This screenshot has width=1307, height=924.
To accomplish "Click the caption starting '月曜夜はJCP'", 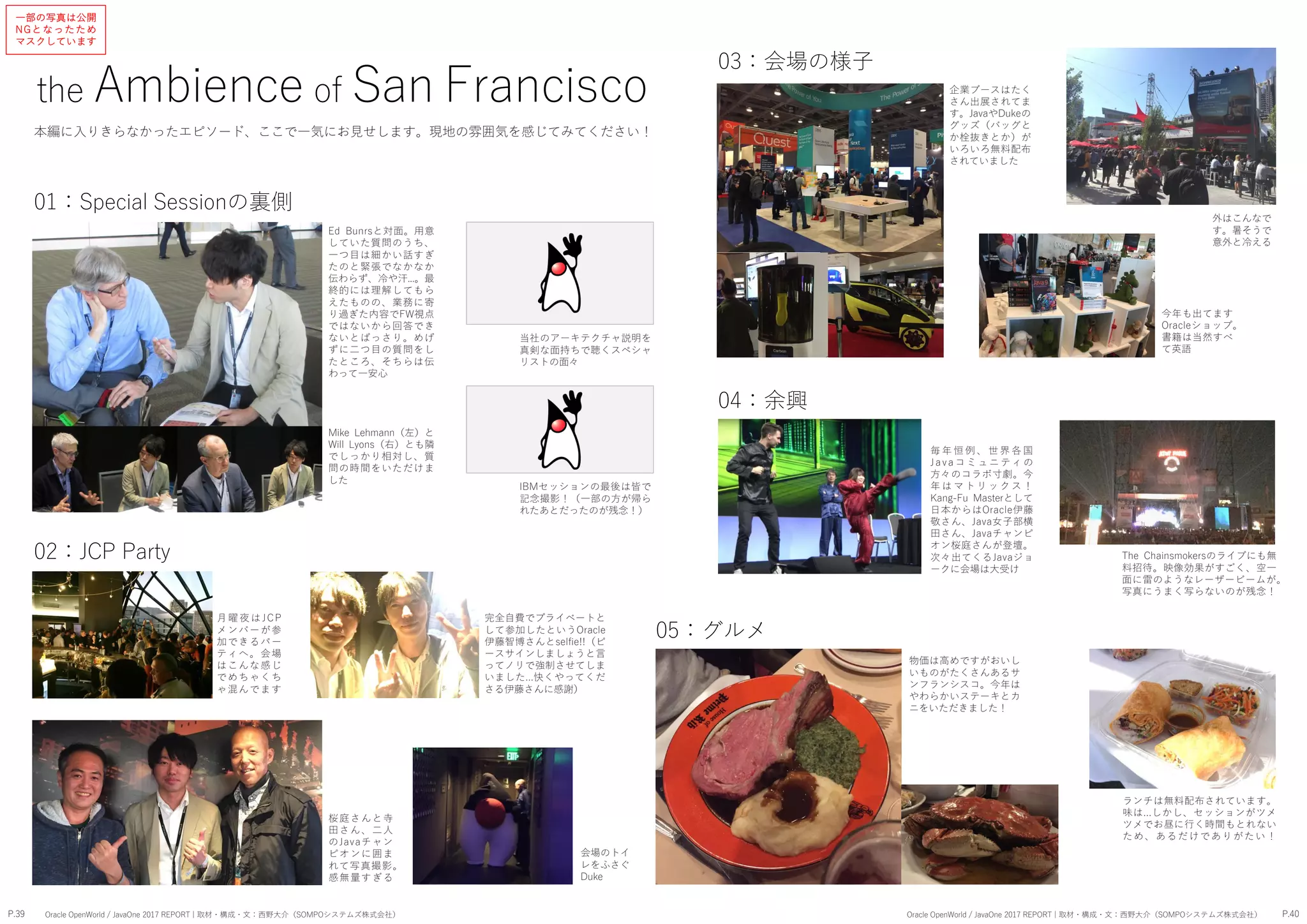I will click(250, 653).
